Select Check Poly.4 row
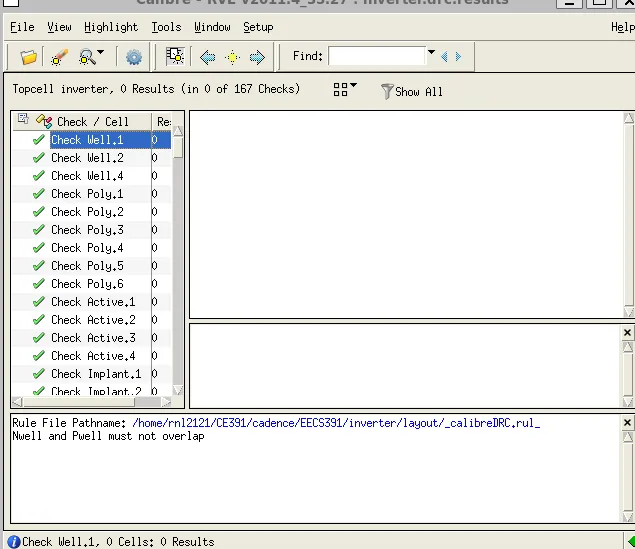Image resolution: width=635 pixels, height=549 pixels. (x=92, y=248)
